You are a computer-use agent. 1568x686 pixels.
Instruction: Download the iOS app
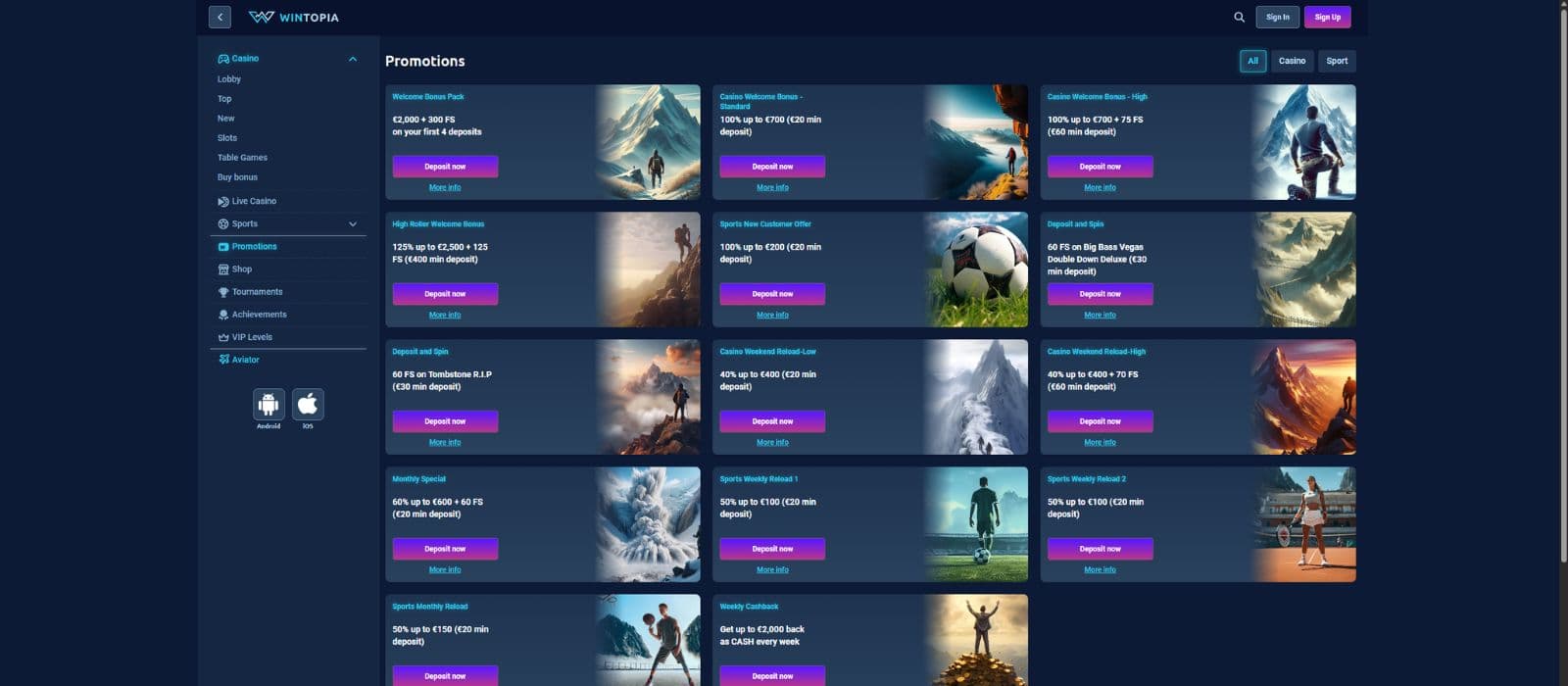pyautogui.click(x=308, y=404)
